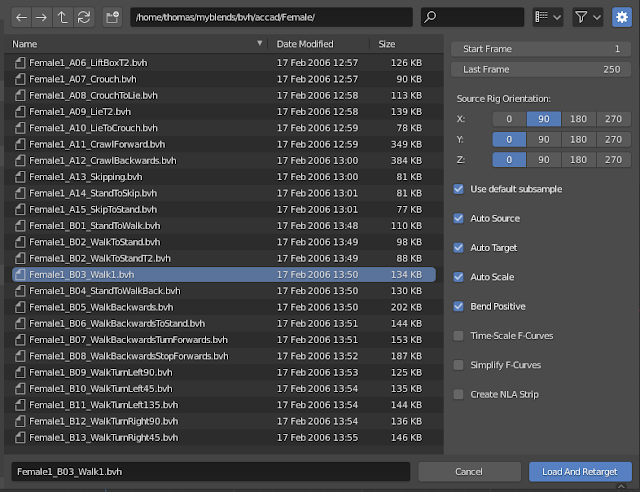Sort by Size column
Screen dimensions: 640x492
405,44
